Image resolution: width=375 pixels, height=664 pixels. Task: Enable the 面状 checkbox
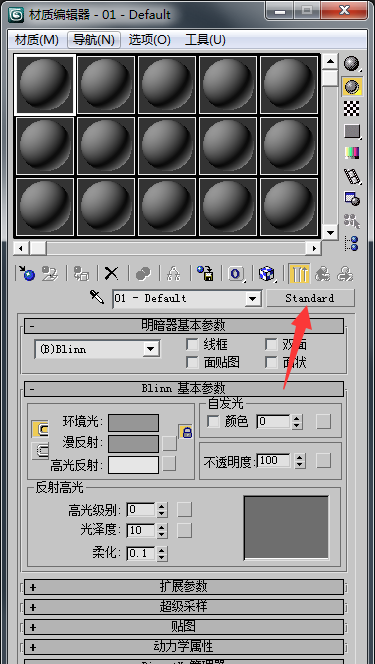click(271, 362)
